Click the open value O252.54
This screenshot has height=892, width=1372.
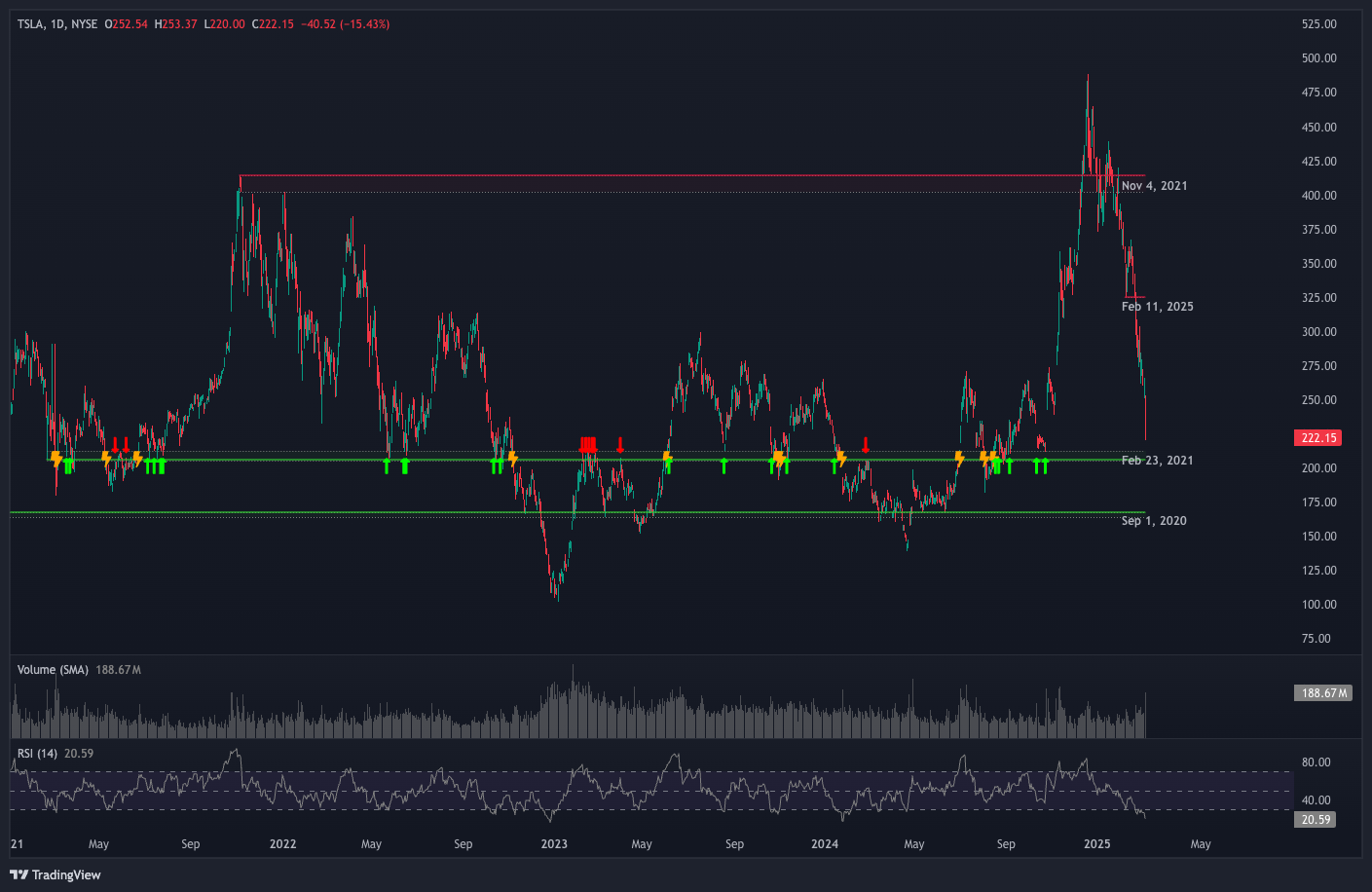[127, 24]
